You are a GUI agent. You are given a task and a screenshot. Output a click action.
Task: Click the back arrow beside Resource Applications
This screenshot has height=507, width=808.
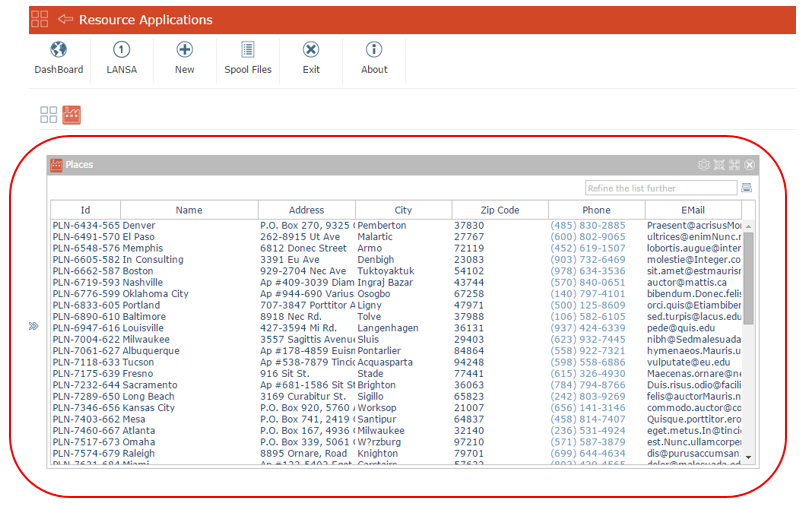coord(65,19)
